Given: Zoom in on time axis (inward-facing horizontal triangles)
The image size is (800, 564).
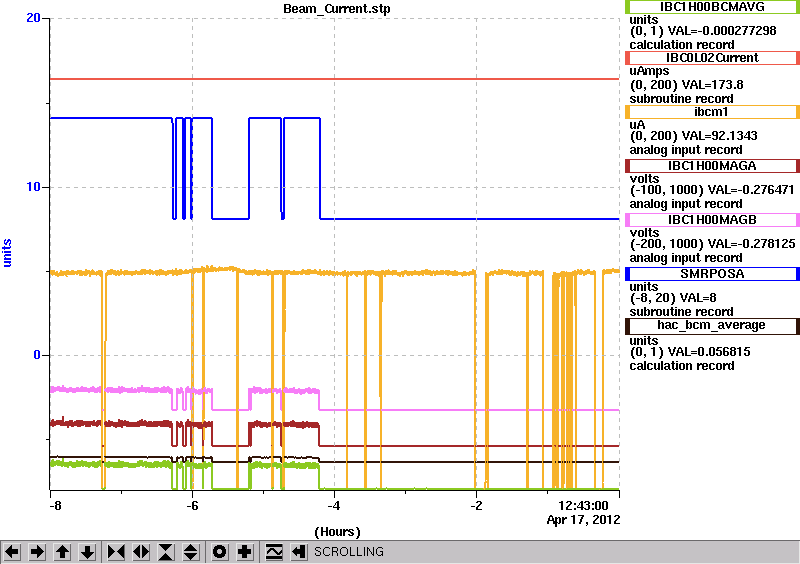Looking at the screenshot, I should [x=116, y=552].
